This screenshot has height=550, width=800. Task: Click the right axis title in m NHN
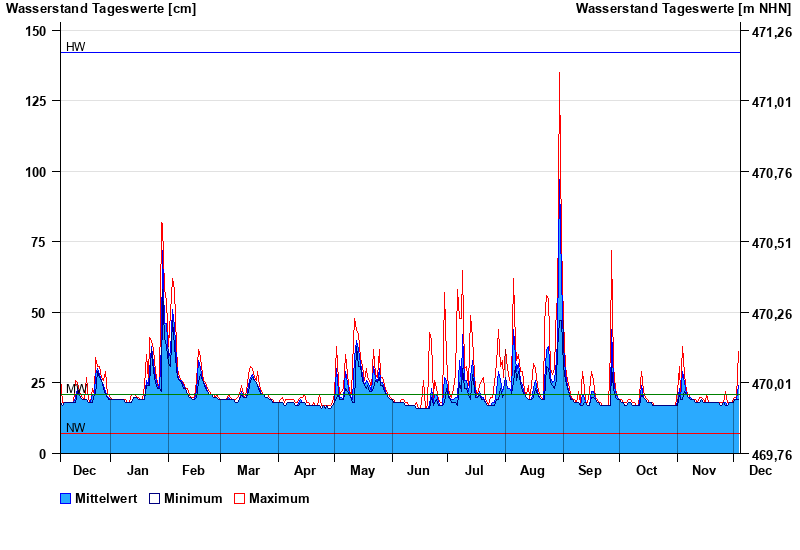coord(684,9)
